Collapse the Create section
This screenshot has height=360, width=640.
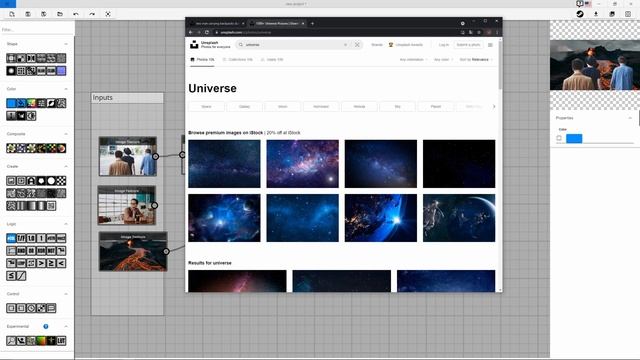pos(66,167)
